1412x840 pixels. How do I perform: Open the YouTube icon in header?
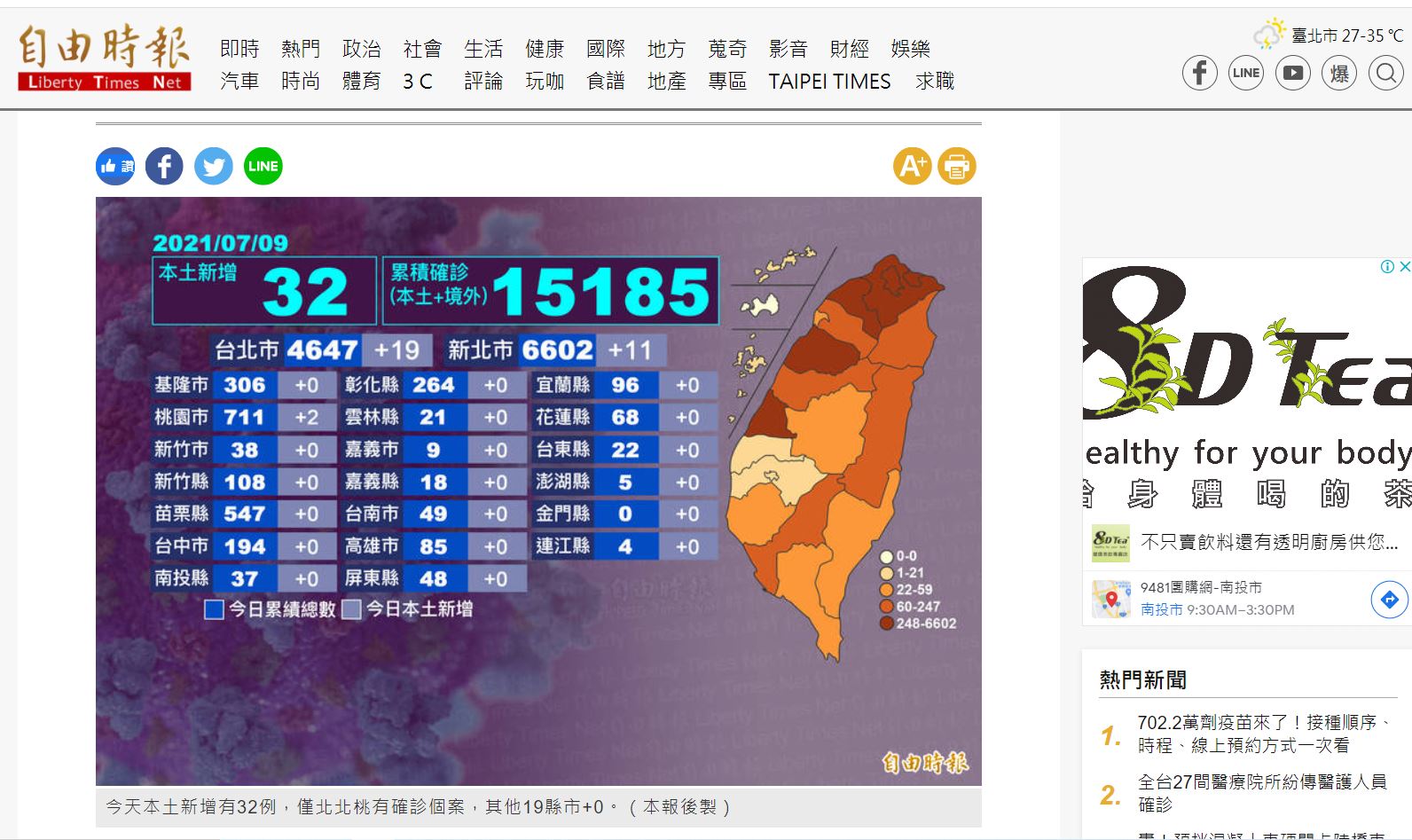1293,73
